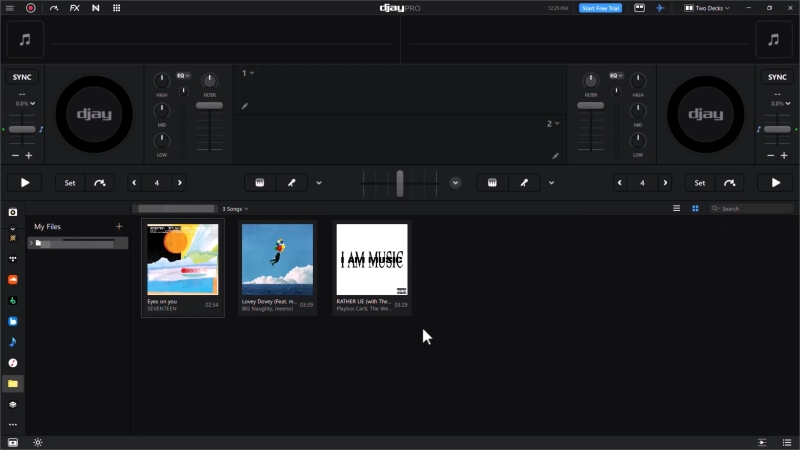Viewport: 800px width, 450px height.
Task: Add a folder with My Files plus
Action: click(x=119, y=226)
